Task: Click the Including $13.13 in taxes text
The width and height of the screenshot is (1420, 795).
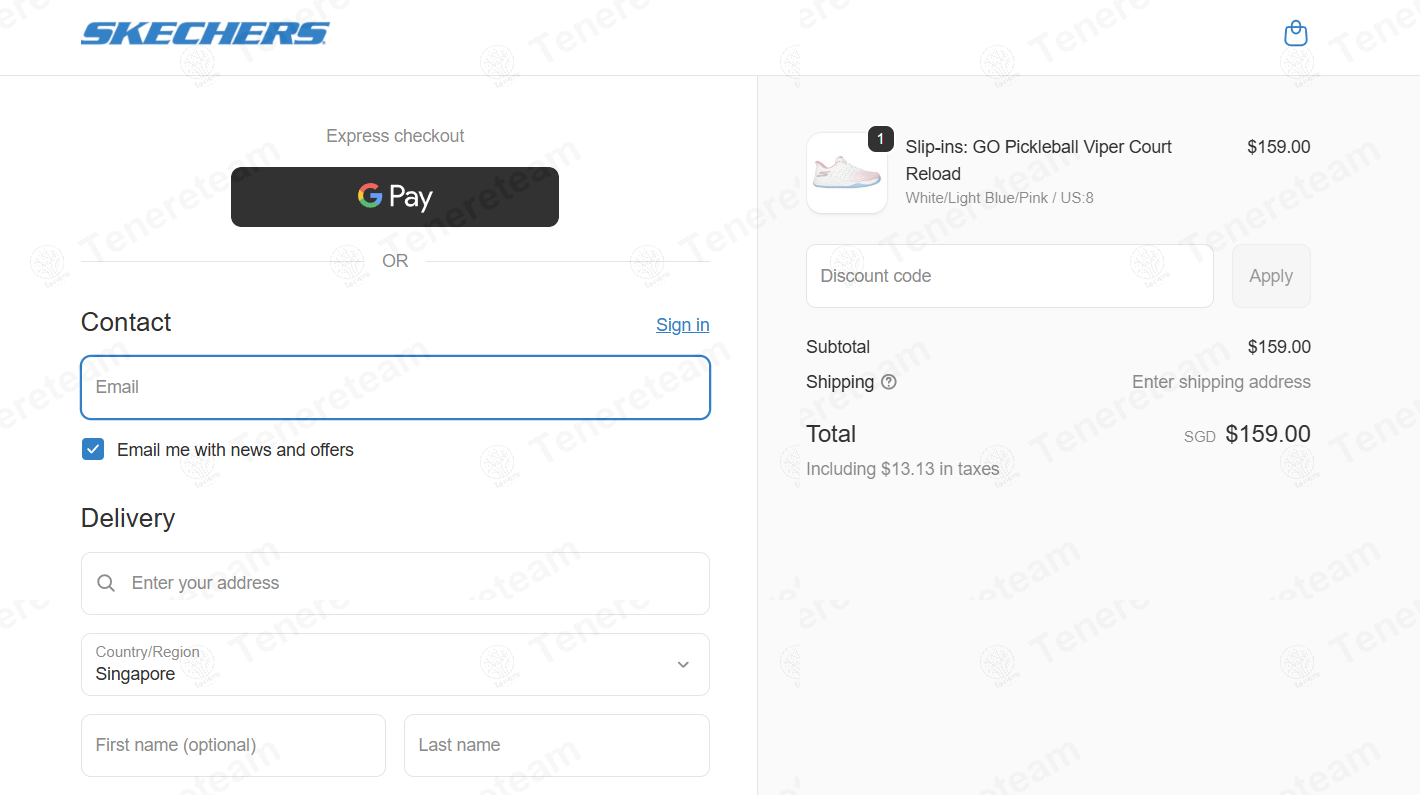Action: [903, 469]
